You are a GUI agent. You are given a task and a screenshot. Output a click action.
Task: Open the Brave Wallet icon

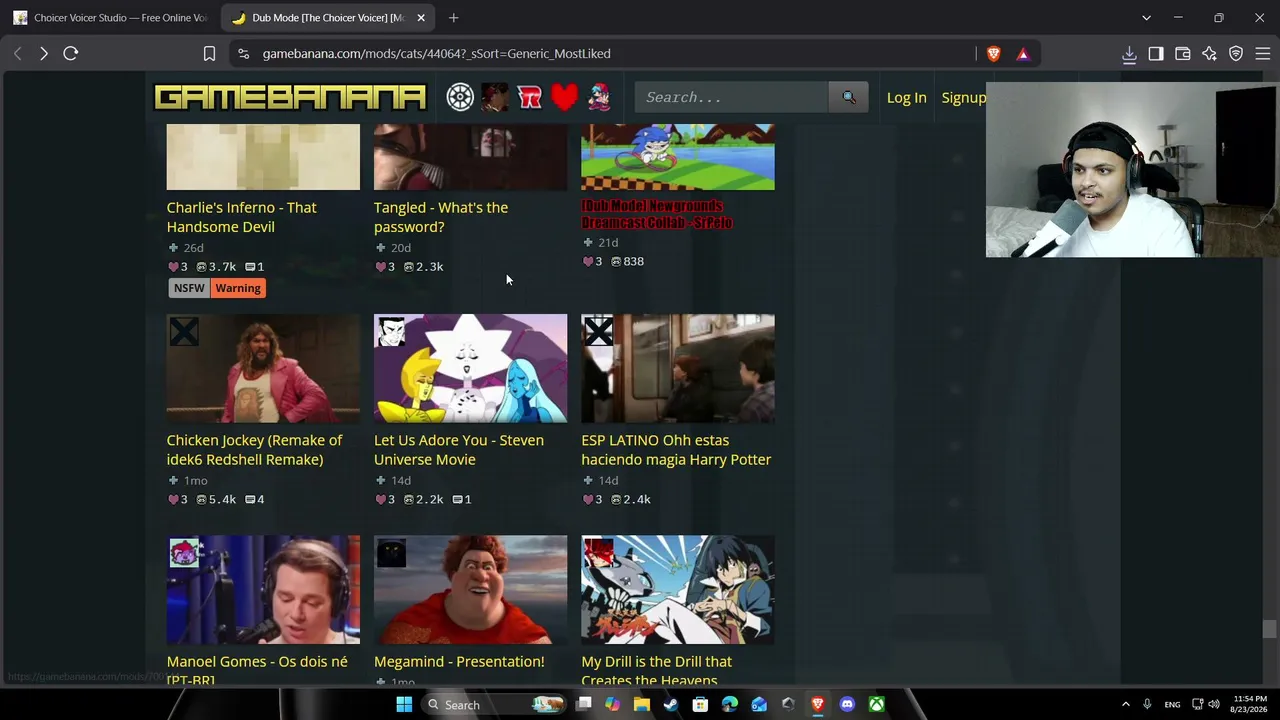tap(1183, 54)
